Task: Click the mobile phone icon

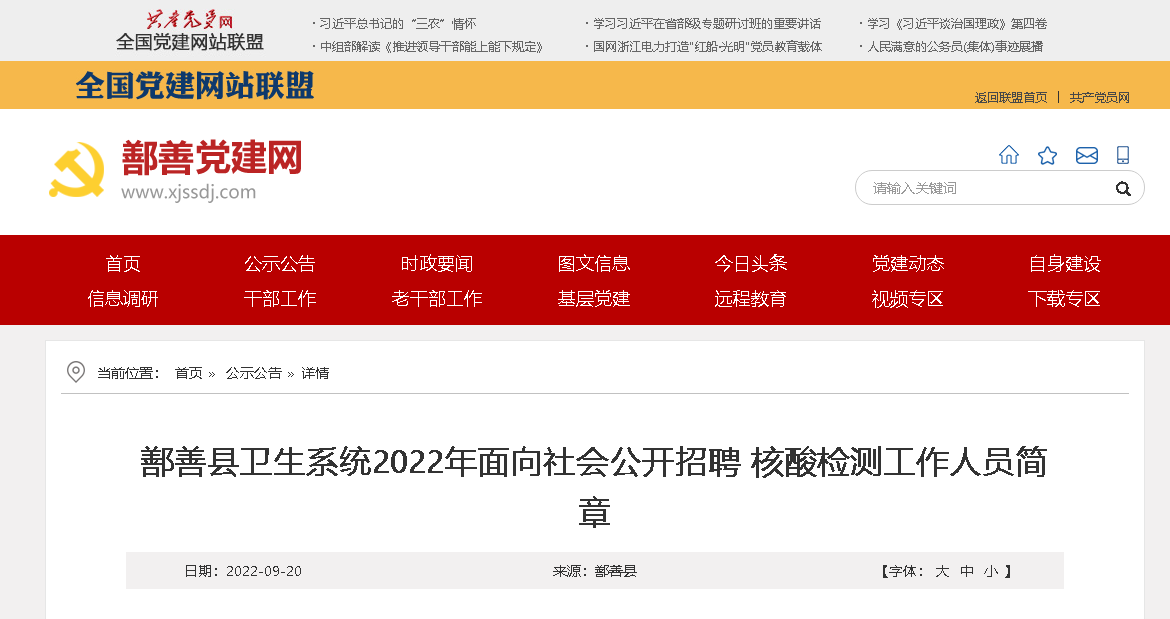Action: (1123, 155)
